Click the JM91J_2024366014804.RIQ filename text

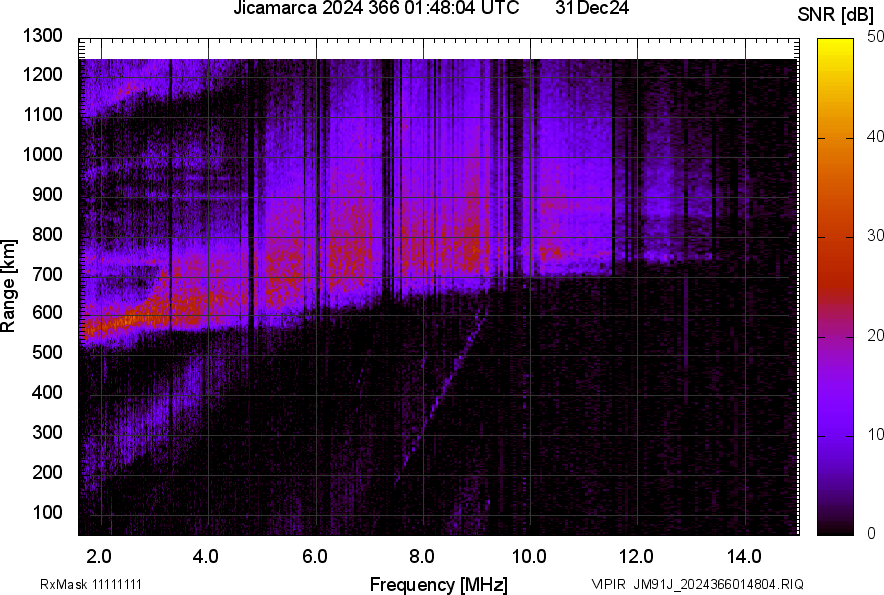point(718,584)
